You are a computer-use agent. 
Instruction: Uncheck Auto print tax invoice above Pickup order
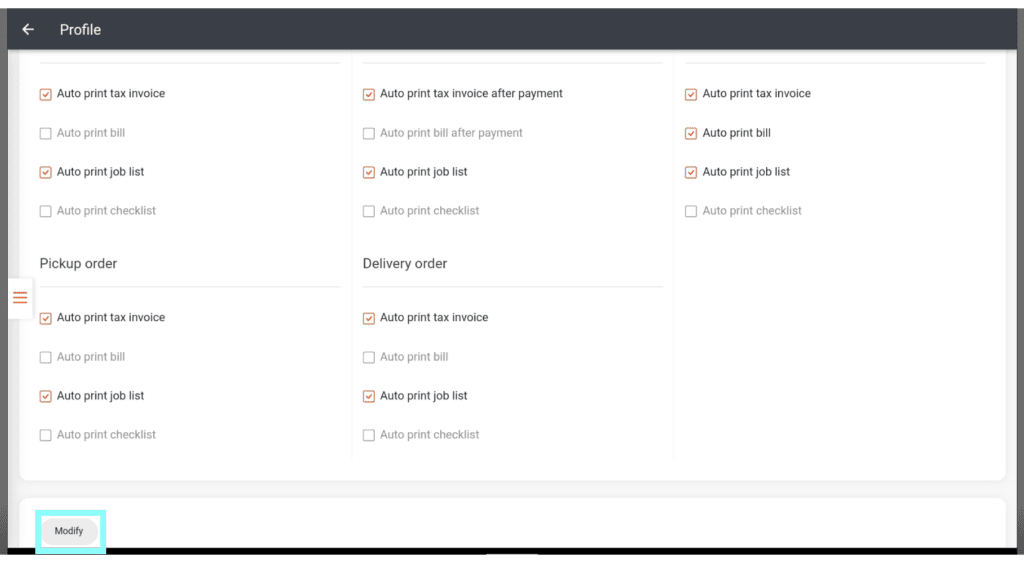pos(46,94)
